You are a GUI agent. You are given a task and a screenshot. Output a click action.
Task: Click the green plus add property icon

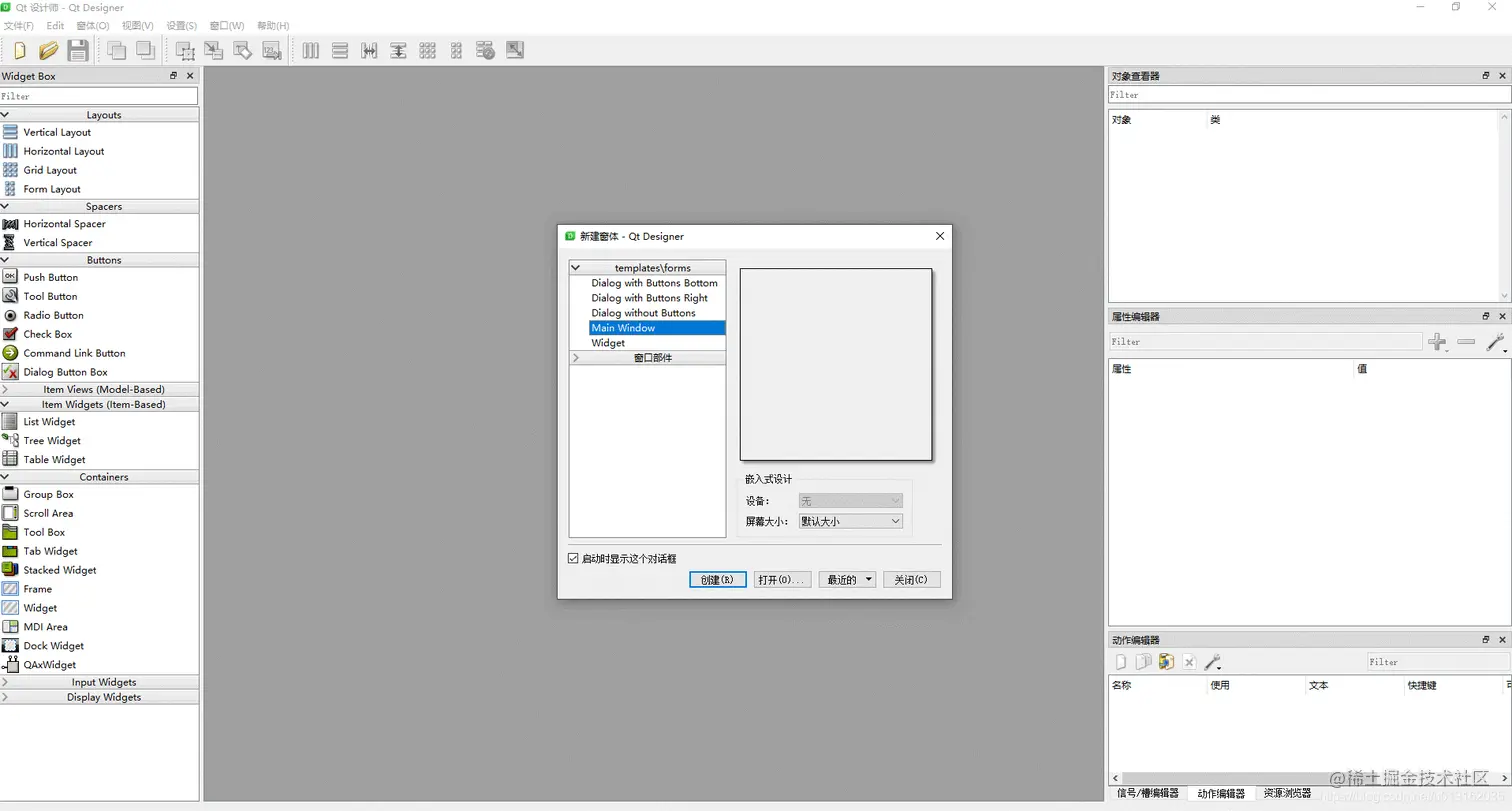[x=1438, y=342]
